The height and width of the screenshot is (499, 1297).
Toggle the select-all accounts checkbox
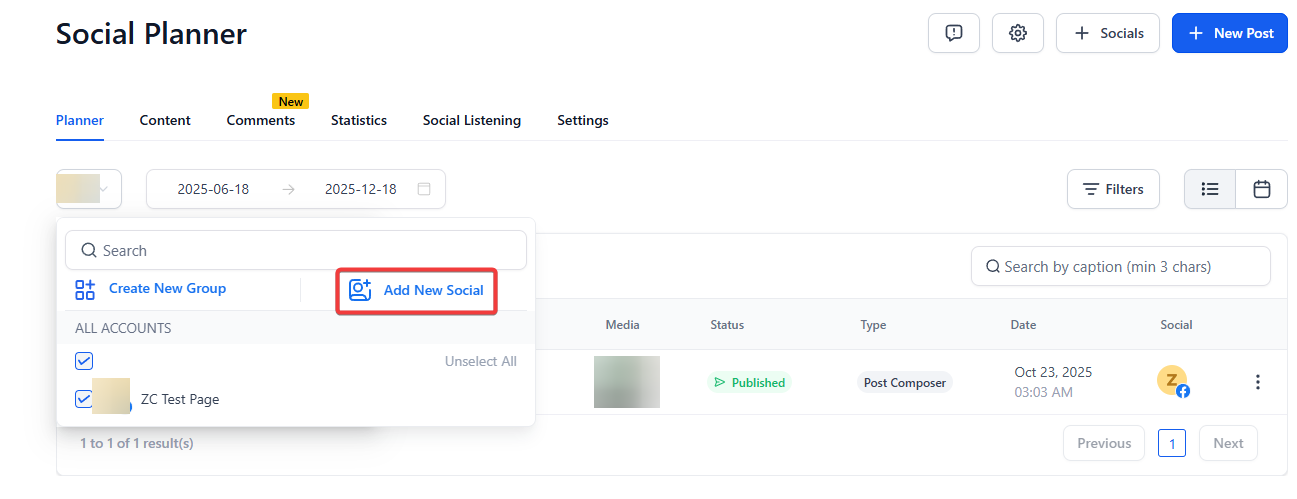pos(84,361)
